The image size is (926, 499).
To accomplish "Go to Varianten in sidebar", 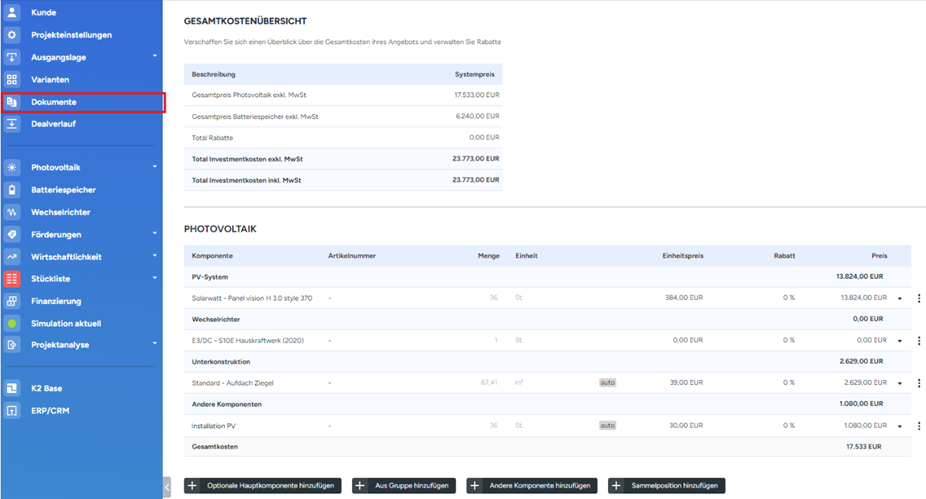I will 50,79.
